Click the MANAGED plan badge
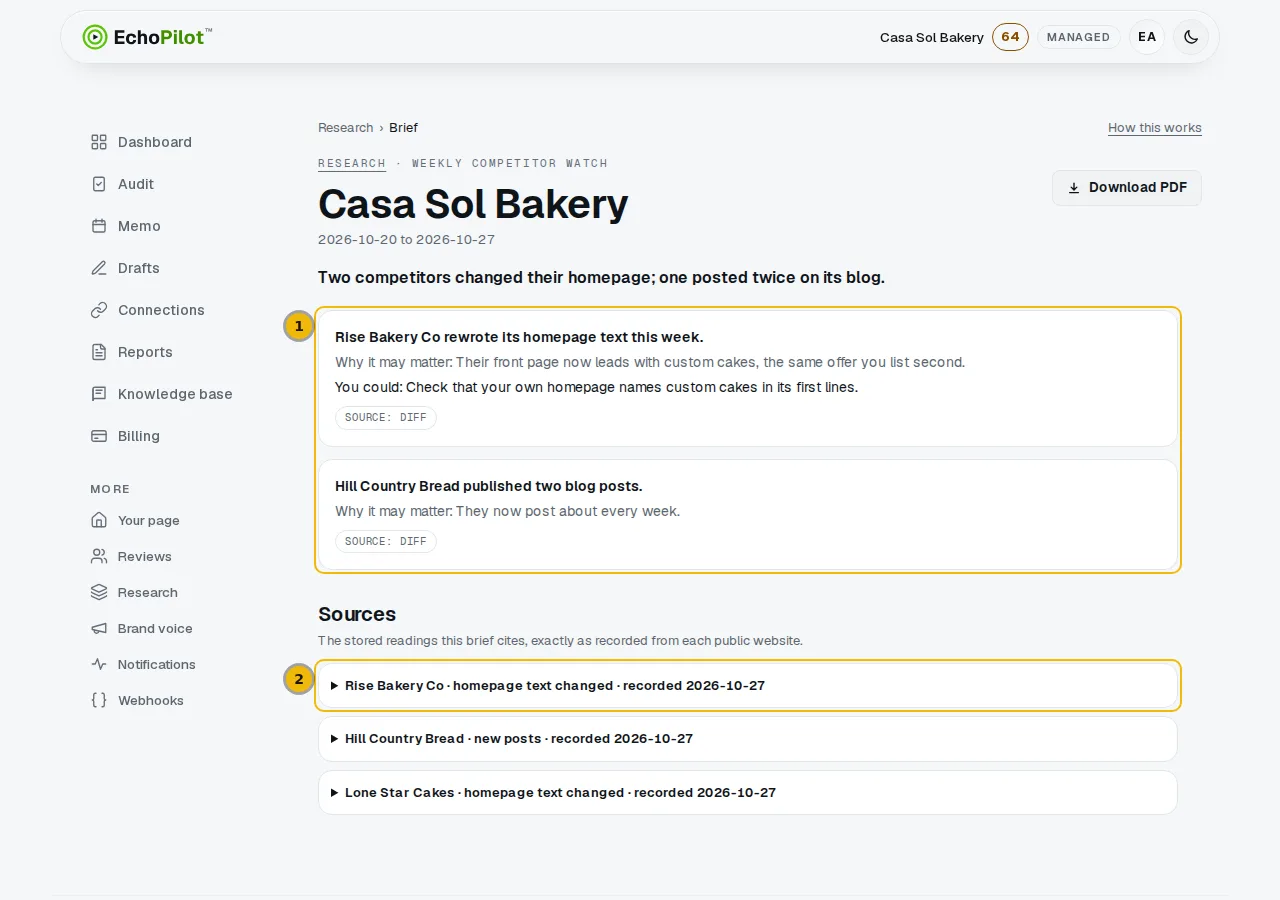1280x900 pixels. coord(1078,37)
